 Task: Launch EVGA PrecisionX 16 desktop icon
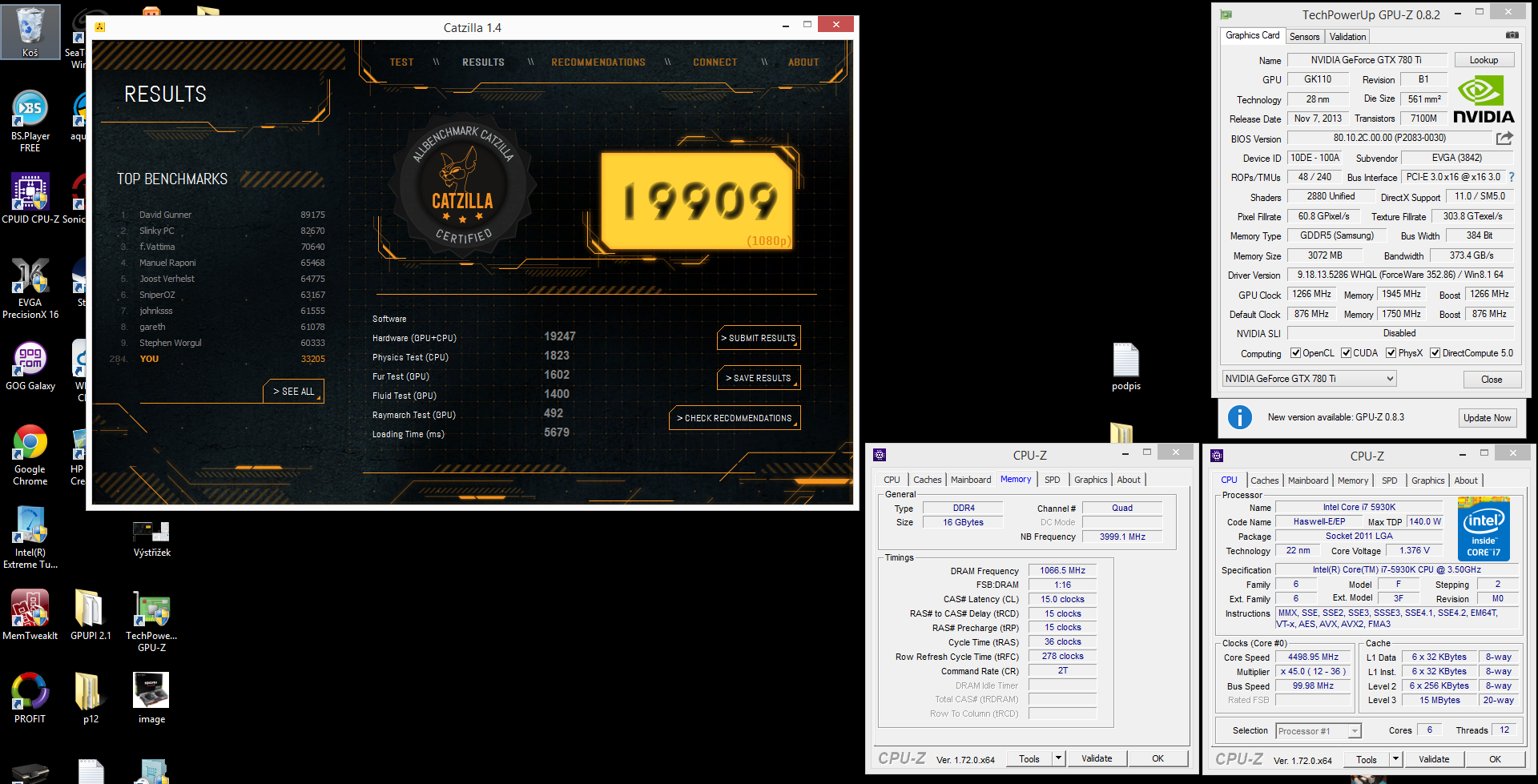click(x=30, y=289)
